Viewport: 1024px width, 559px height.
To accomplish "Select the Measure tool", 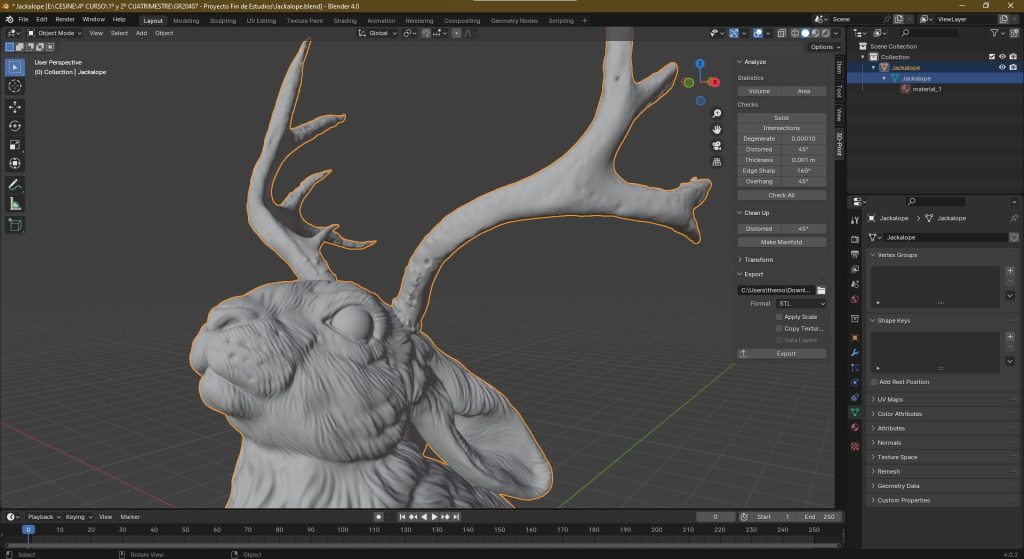I will 15,204.
